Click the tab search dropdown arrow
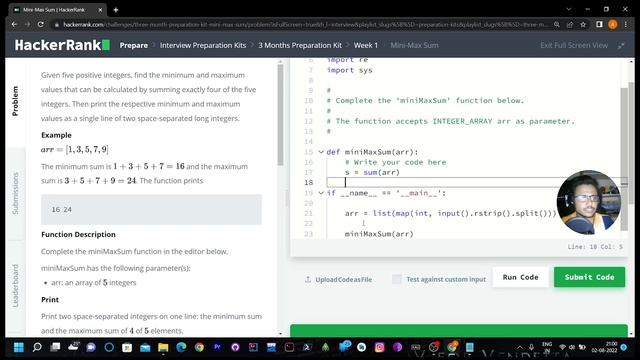 (569, 9)
